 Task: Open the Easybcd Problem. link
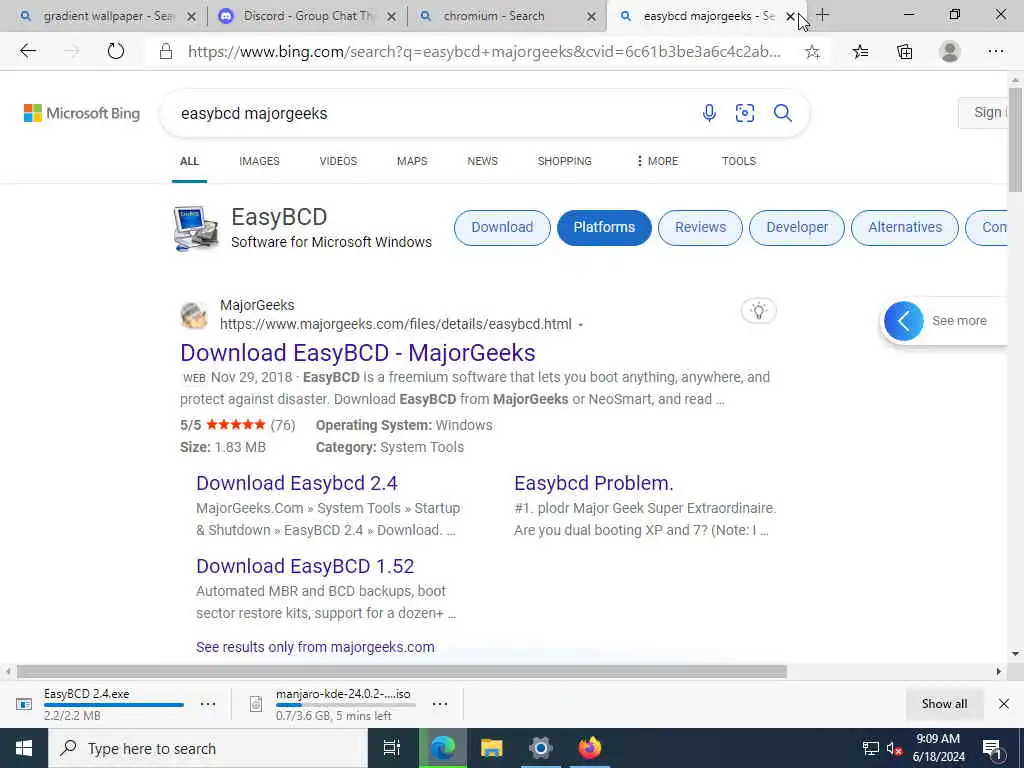(x=594, y=483)
